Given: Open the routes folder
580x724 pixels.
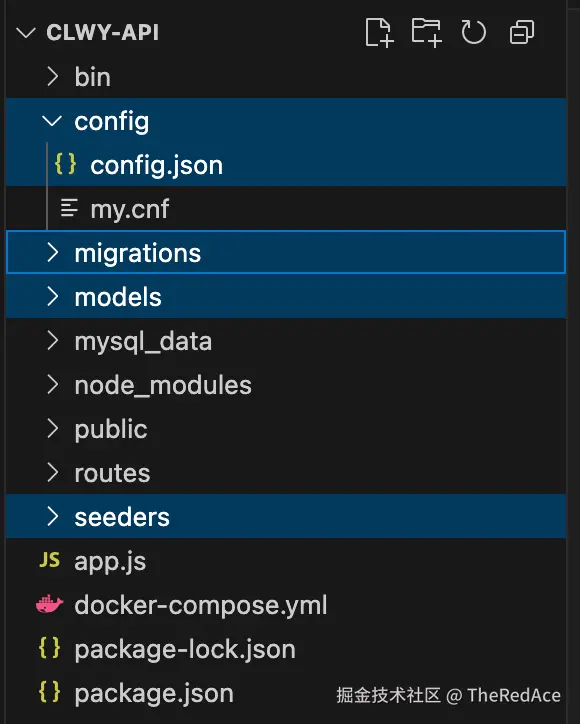Looking at the screenshot, I should [286, 472].
